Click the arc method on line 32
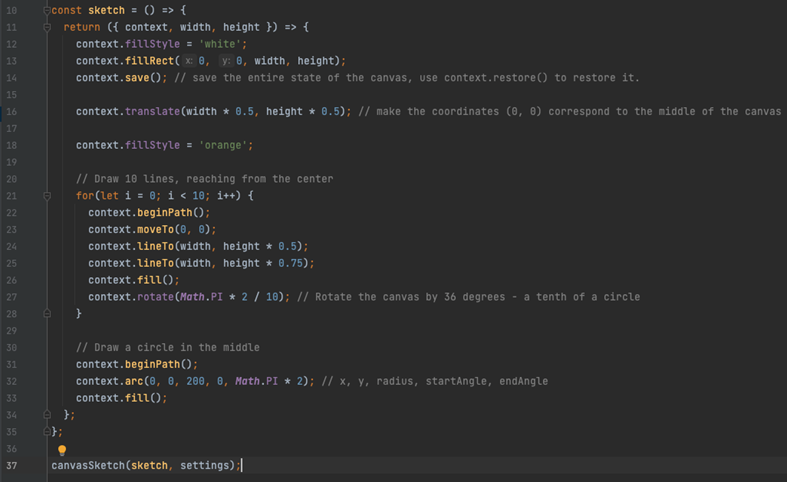787x482 pixels. coord(134,381)
